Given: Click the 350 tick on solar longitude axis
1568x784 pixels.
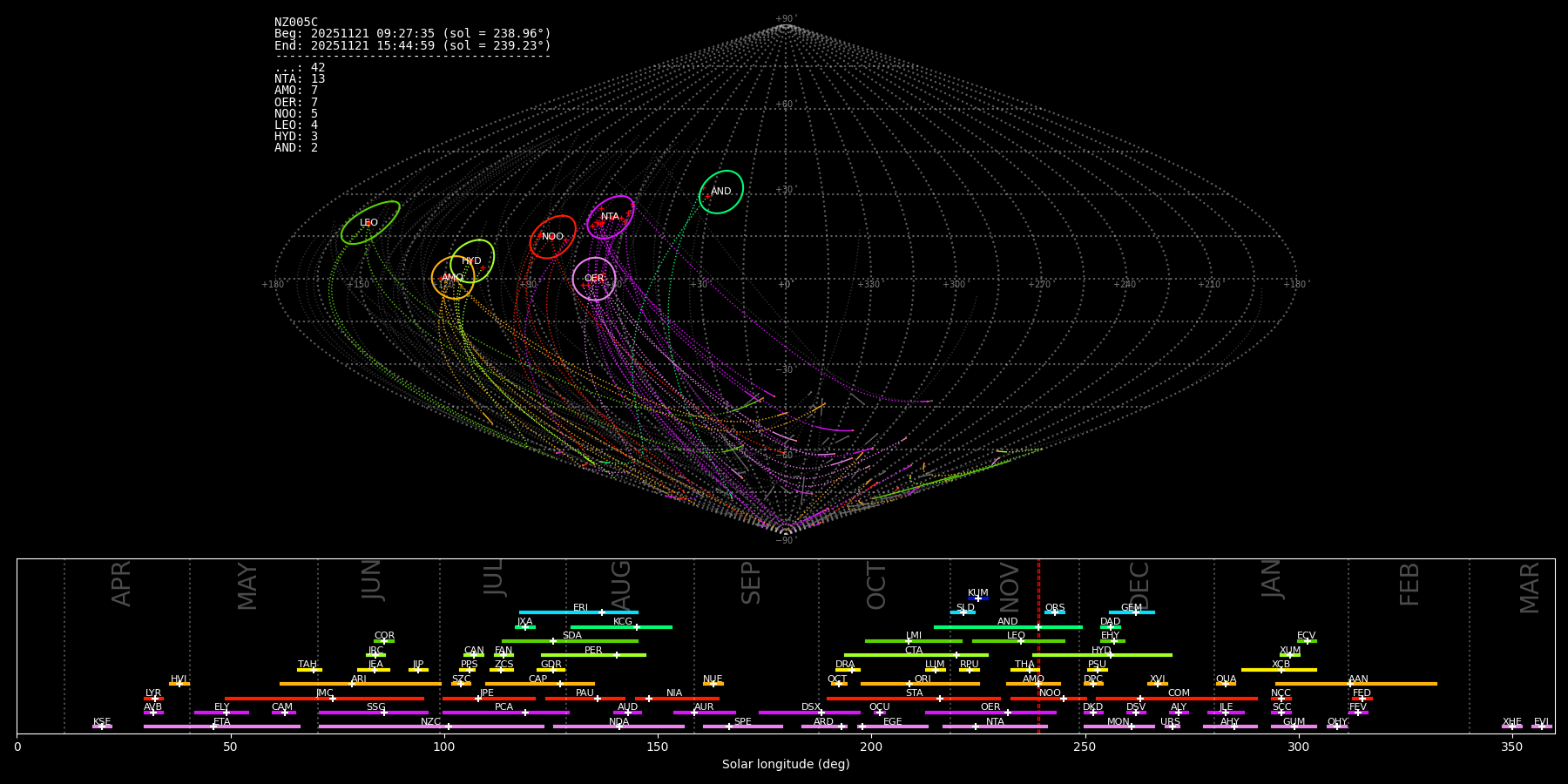Looking at the screenshot, I should pyautogui.click(x=1512, y=747).
